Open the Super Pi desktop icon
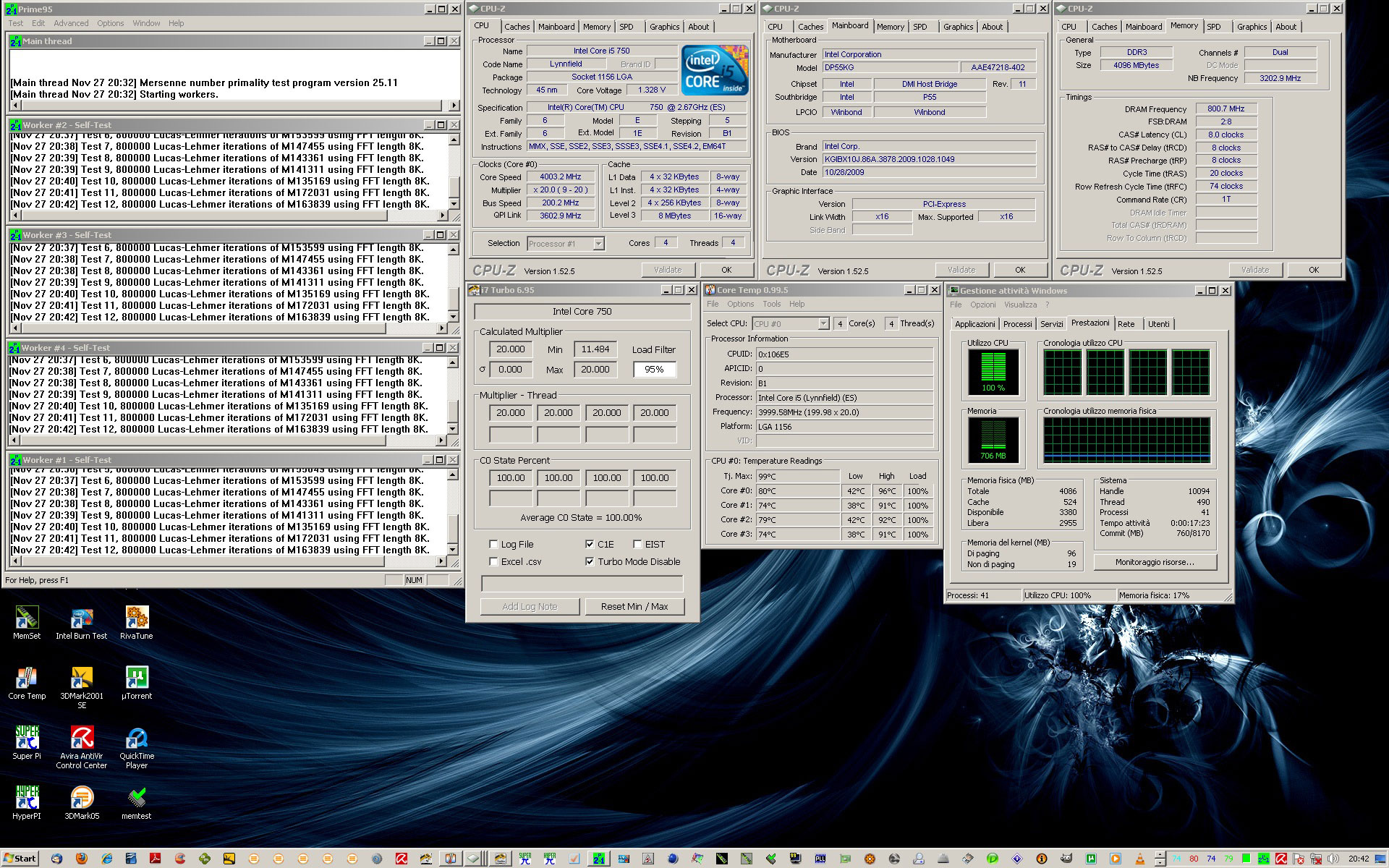 click(x=27, y=739)
